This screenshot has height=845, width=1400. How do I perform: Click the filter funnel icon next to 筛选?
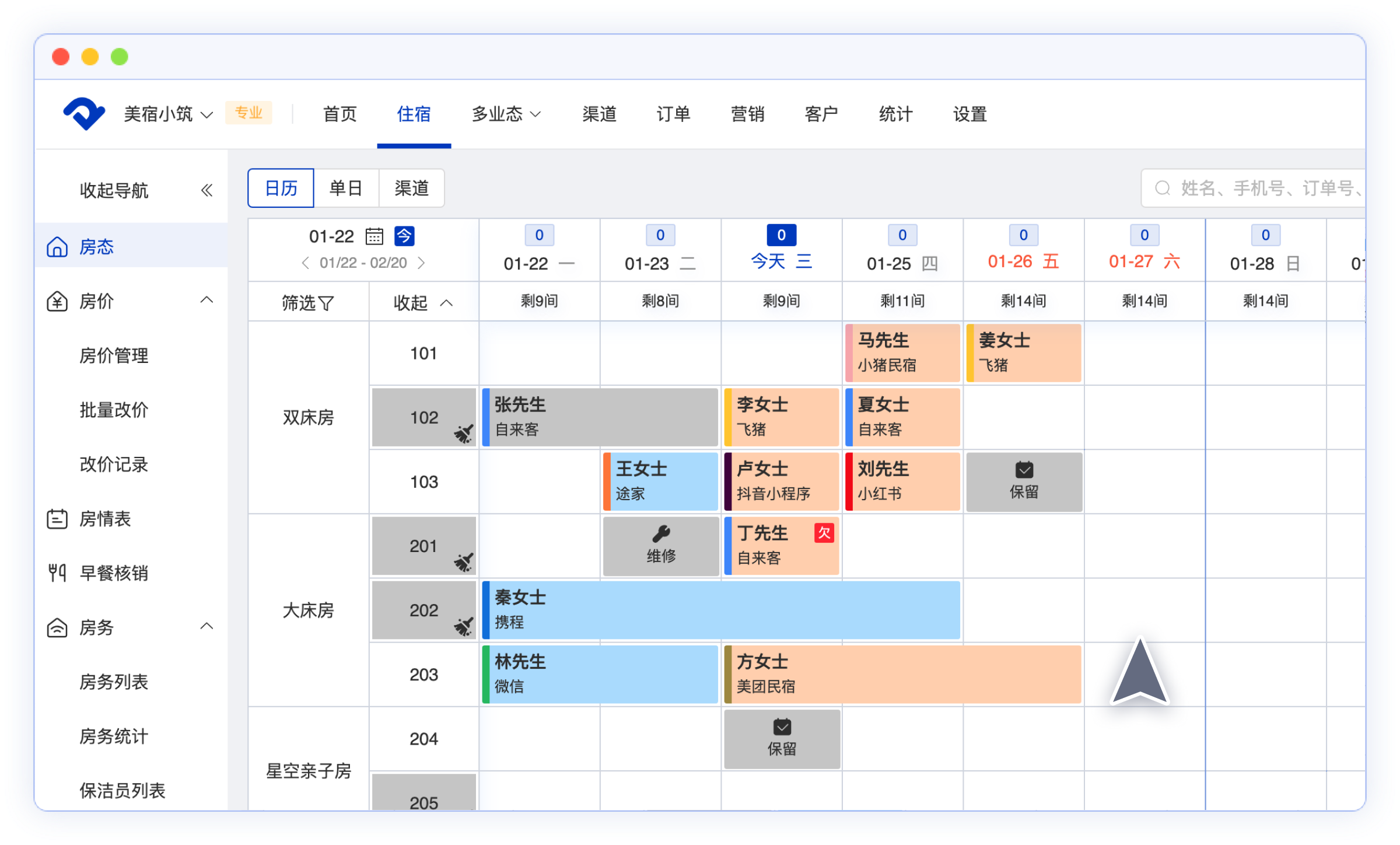pyautogui.click(x=327, y=303)
